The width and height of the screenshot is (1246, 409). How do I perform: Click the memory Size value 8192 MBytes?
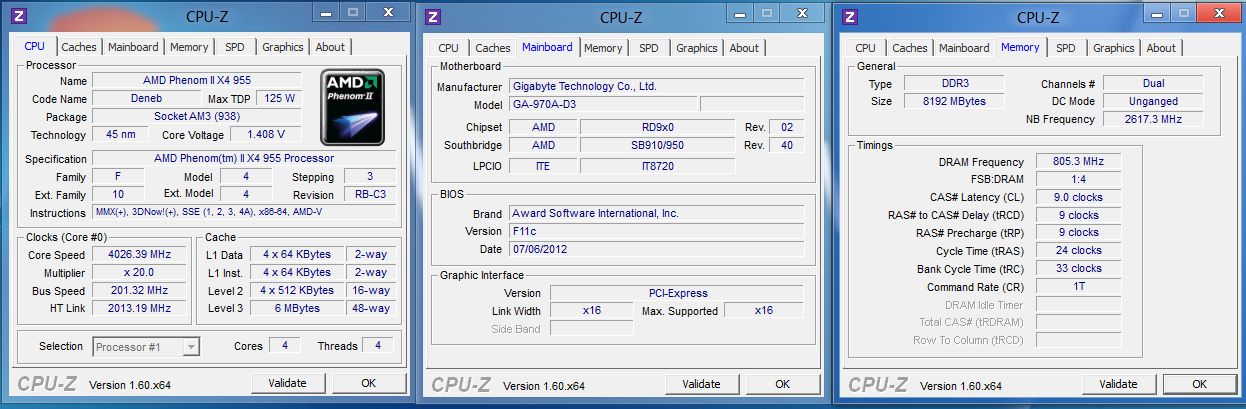956,101
